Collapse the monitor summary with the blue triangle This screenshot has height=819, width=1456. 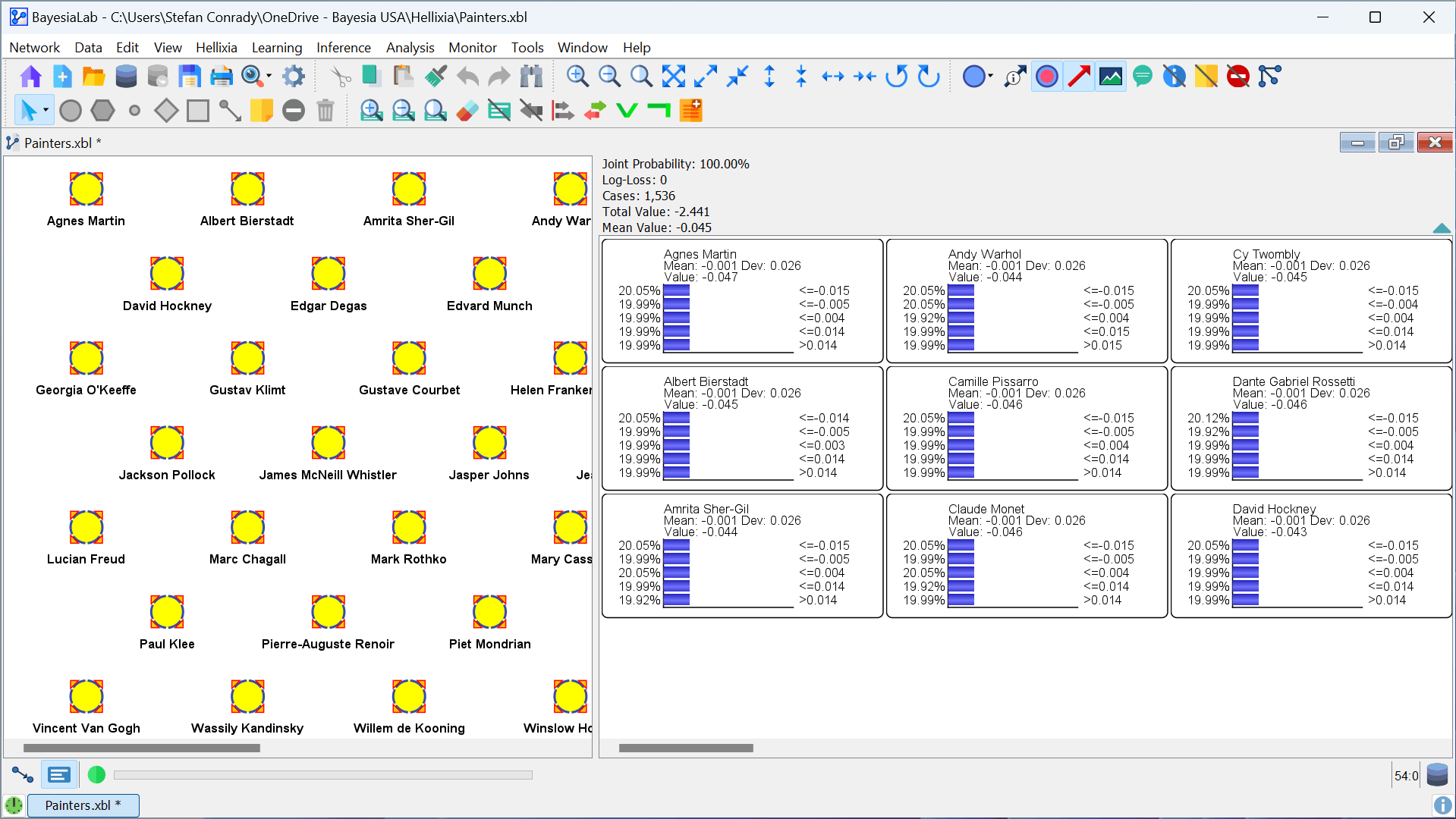click(1442, 228)
